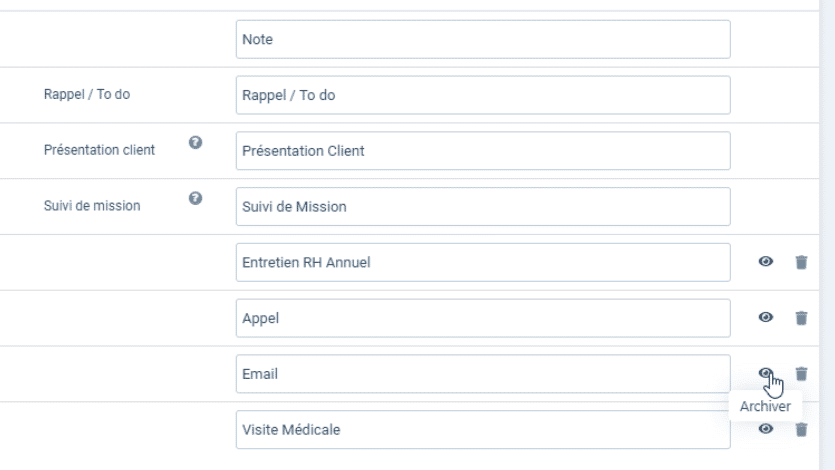Click into Suivi de Mission field

pyautogui.click(x=483, y=207)
